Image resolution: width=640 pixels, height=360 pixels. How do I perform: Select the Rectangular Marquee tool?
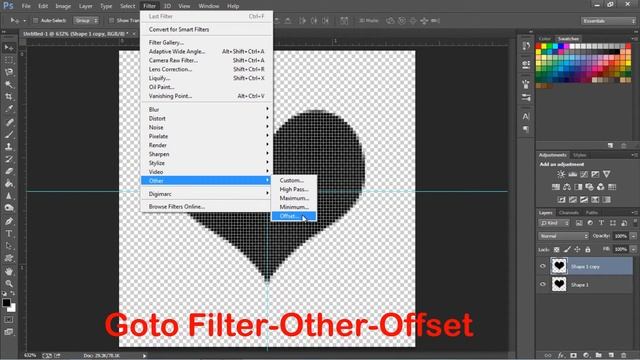(x=9, y=60)
